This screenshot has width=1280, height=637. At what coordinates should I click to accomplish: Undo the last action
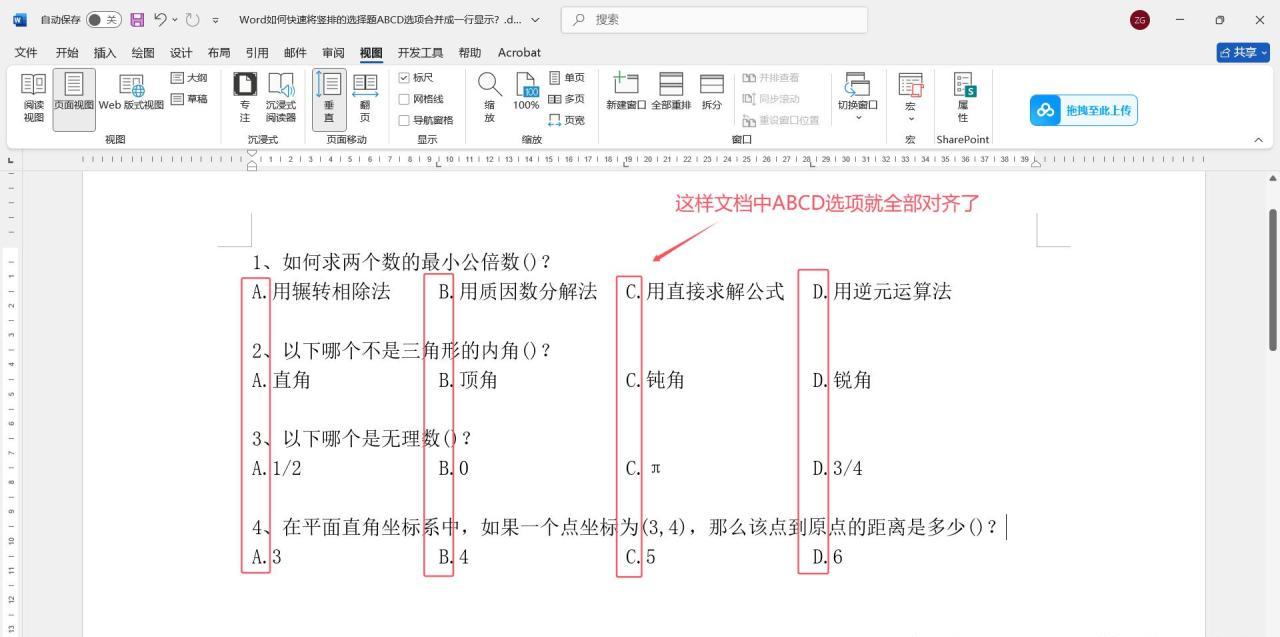(x=160, y=20)
